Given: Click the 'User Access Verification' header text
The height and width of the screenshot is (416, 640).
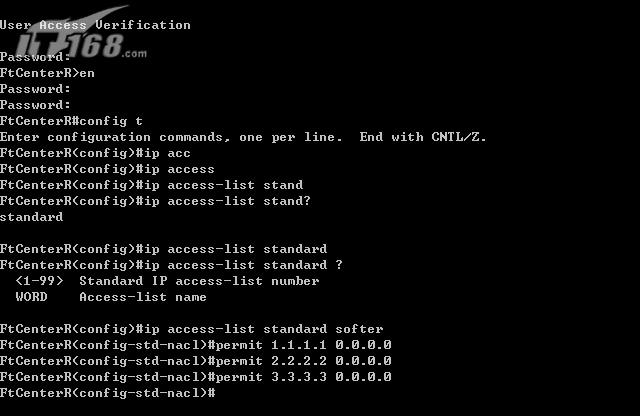Looking at the screenshot, I should [95, 25].
